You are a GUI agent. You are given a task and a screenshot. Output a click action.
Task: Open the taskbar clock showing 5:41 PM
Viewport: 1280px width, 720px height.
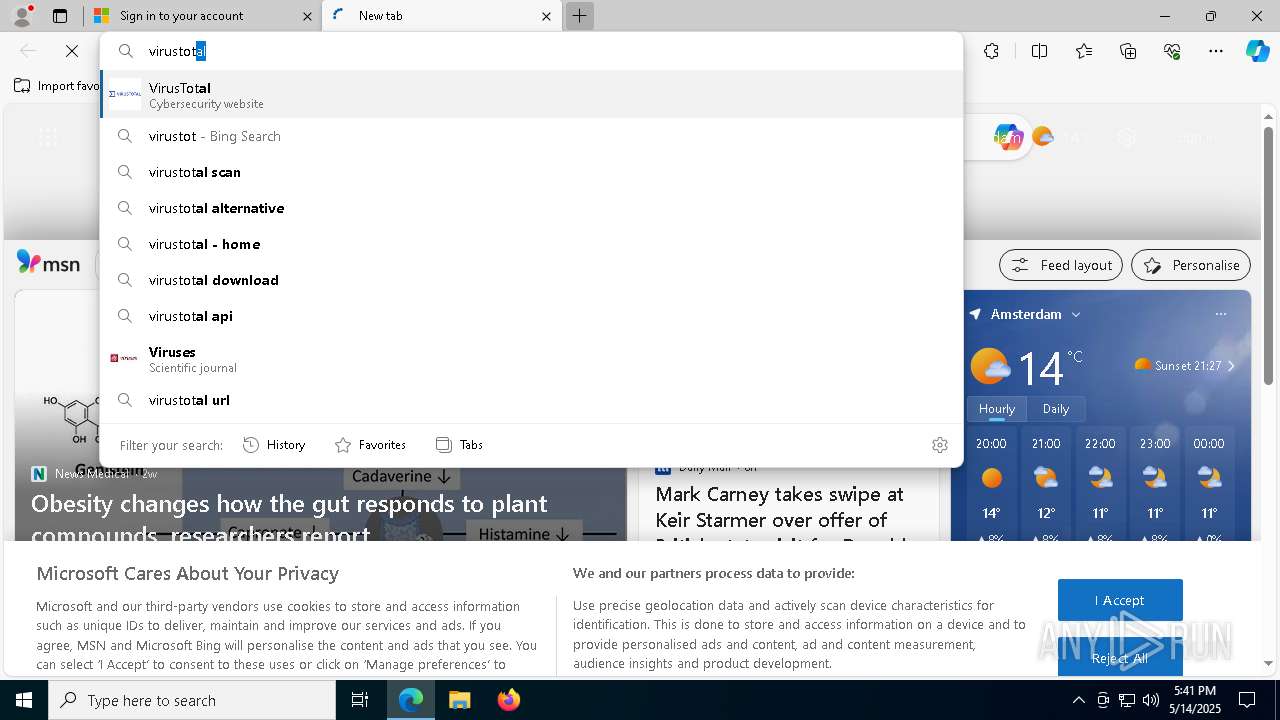click(x=1195, y=700)
